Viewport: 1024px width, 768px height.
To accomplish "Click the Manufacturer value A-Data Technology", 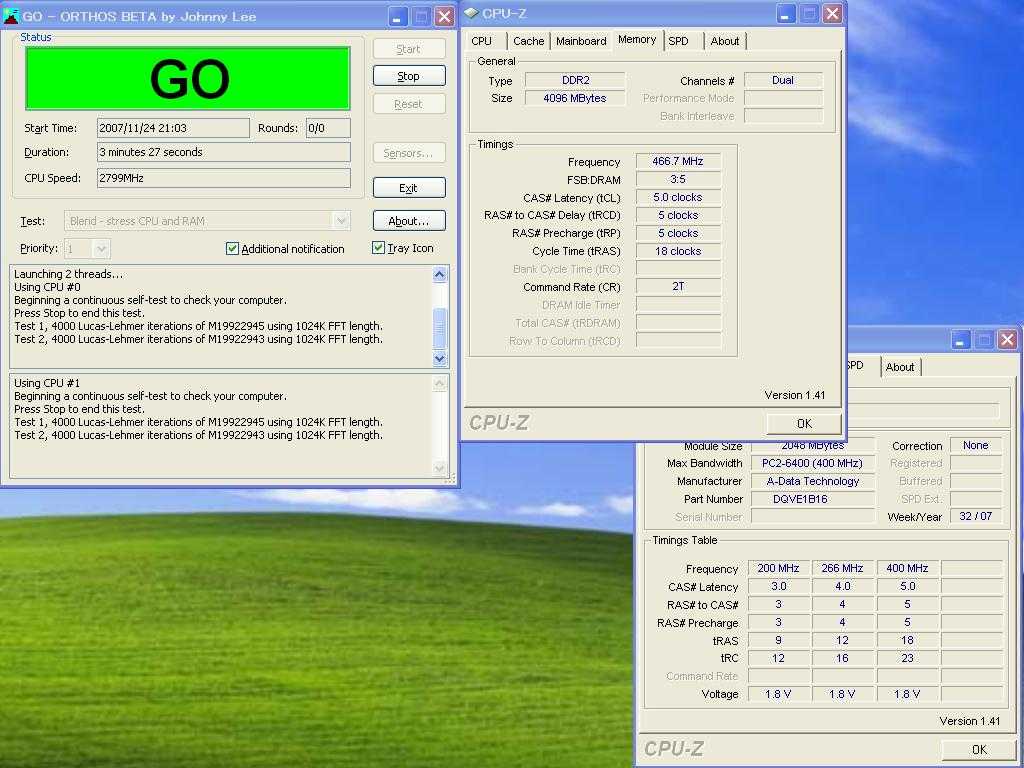I will coord(812,481).
